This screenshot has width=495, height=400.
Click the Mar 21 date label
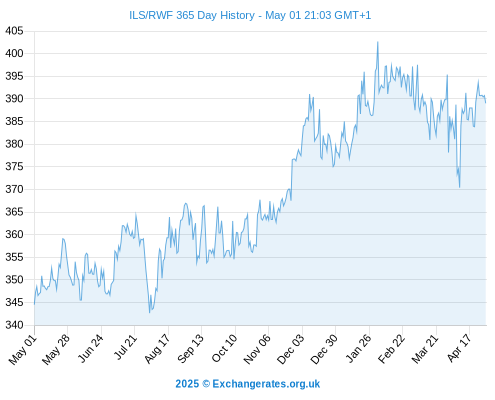[x=424, y=349]
